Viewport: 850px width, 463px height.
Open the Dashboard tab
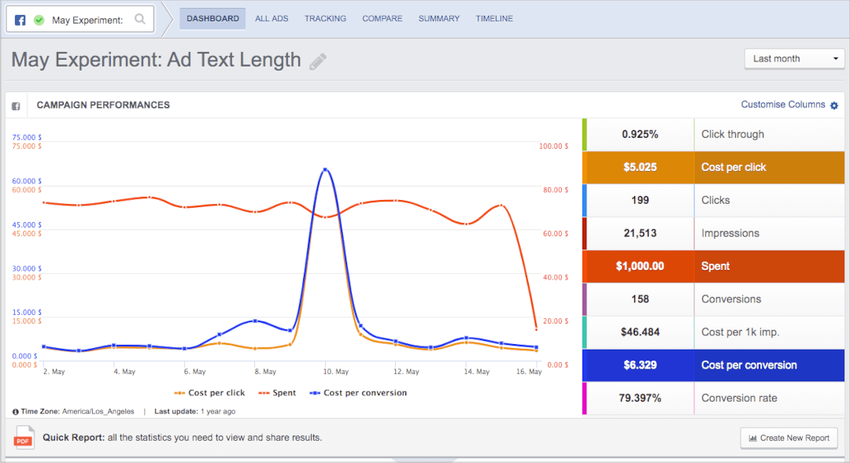click(212, 18)
